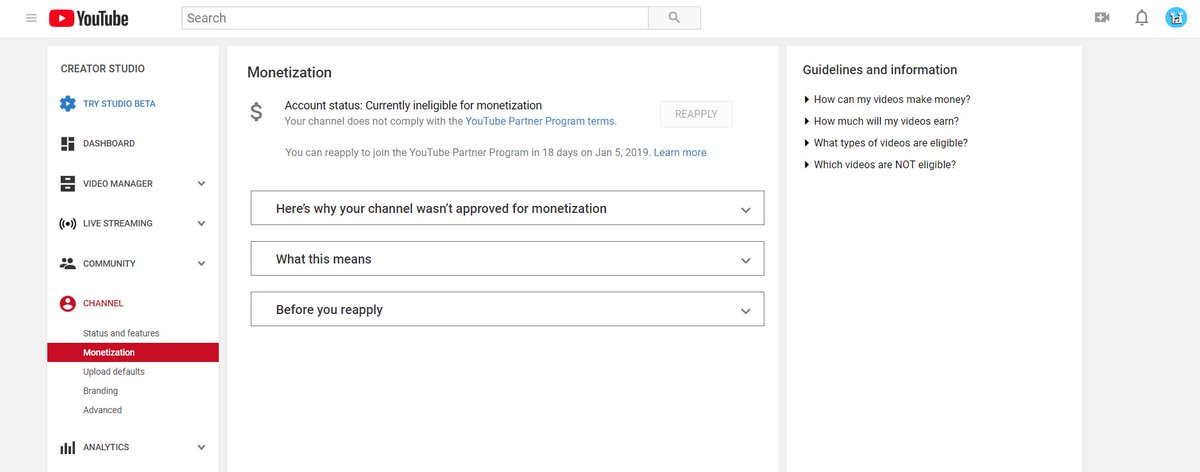The width and height of the screenshot is (1200, 472).
Task: Click the Creator Studio heading
Action: [x=103, y=69]
